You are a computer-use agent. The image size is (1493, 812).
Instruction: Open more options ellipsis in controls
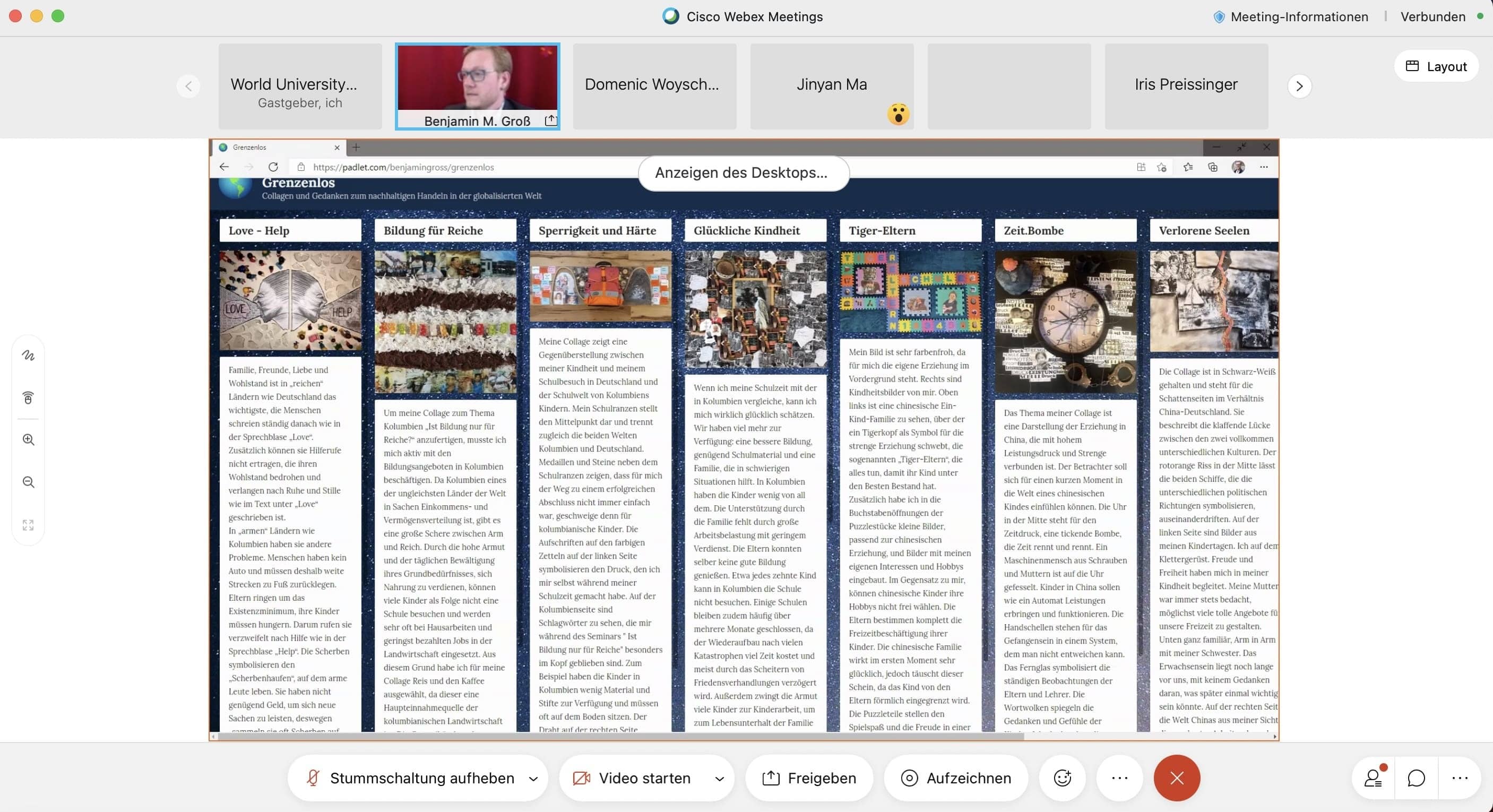[1120, 778]
